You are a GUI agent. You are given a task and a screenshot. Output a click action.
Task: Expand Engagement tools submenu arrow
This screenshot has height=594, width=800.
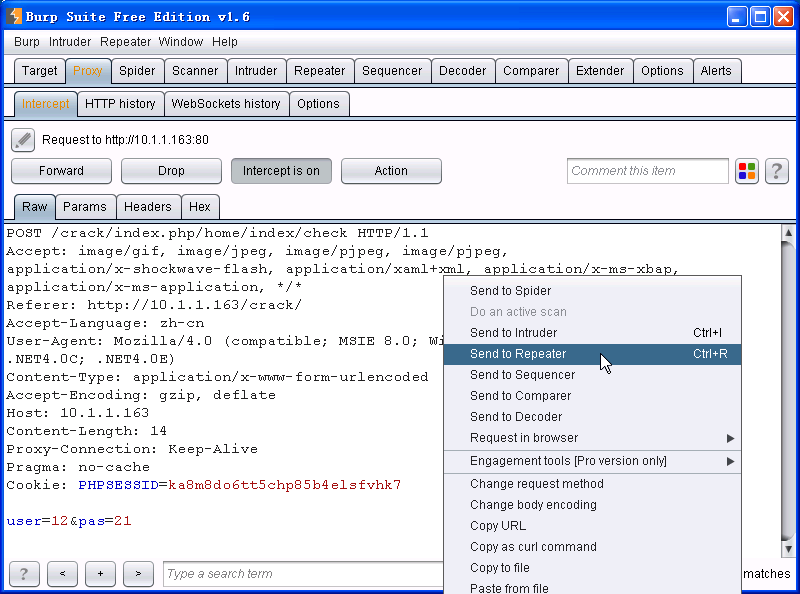point(730,461)
